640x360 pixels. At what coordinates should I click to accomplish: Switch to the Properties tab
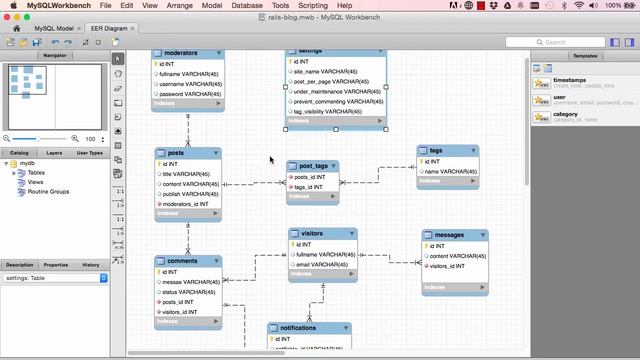click(56, 265)
